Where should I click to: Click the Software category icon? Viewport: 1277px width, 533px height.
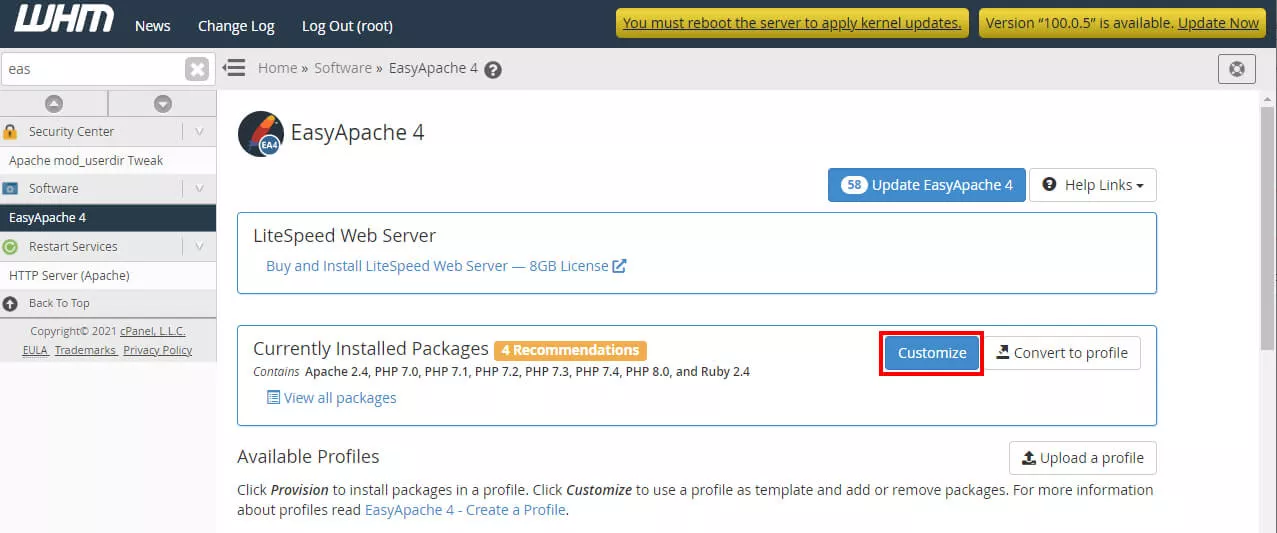click(x=10, y=188)
